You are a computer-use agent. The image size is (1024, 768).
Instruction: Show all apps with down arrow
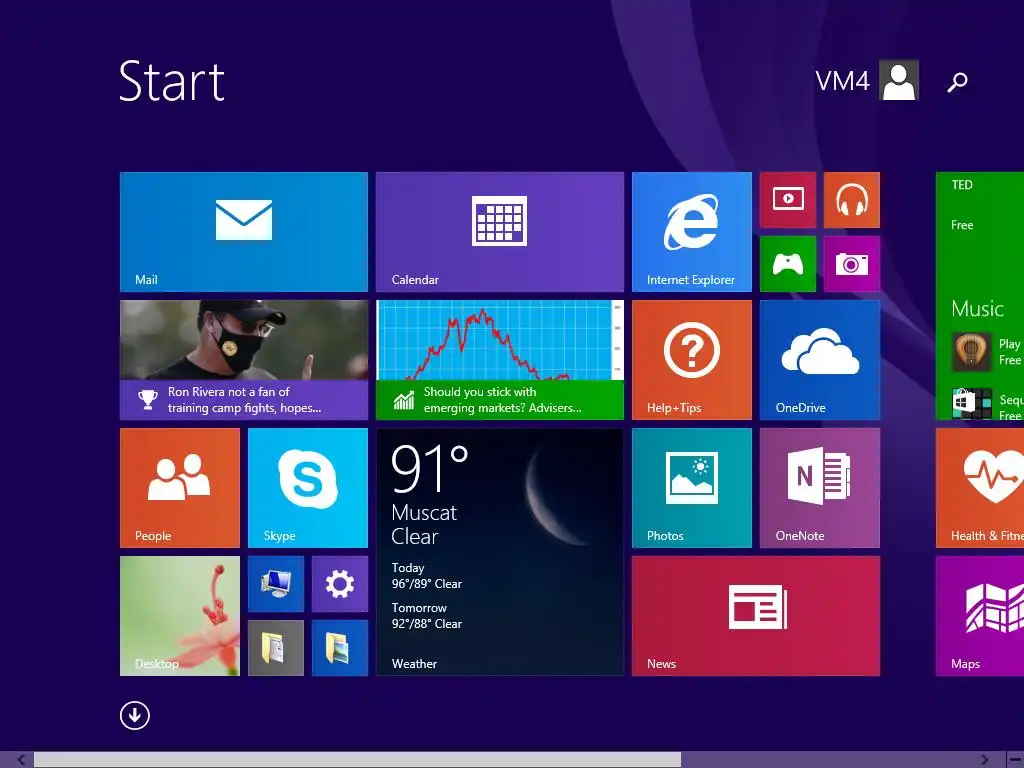pos(135,715)
